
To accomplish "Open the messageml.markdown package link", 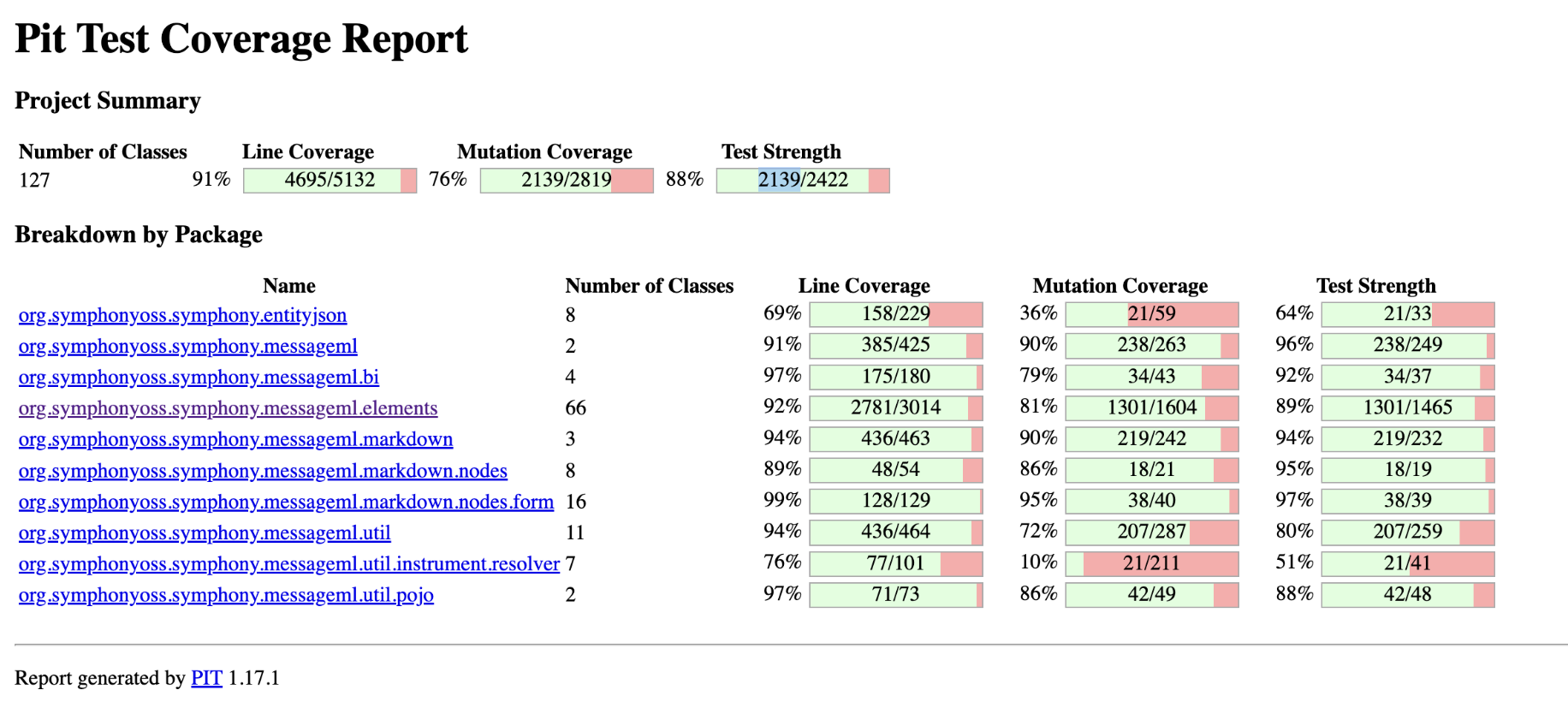I will pos(235,439).
